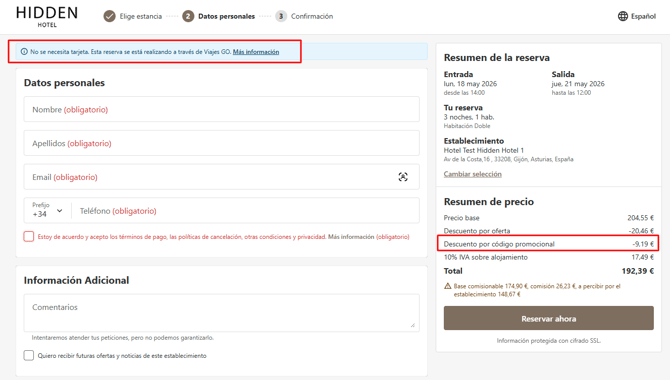Click the warning triangle icon near commission note

pos(448,286)
